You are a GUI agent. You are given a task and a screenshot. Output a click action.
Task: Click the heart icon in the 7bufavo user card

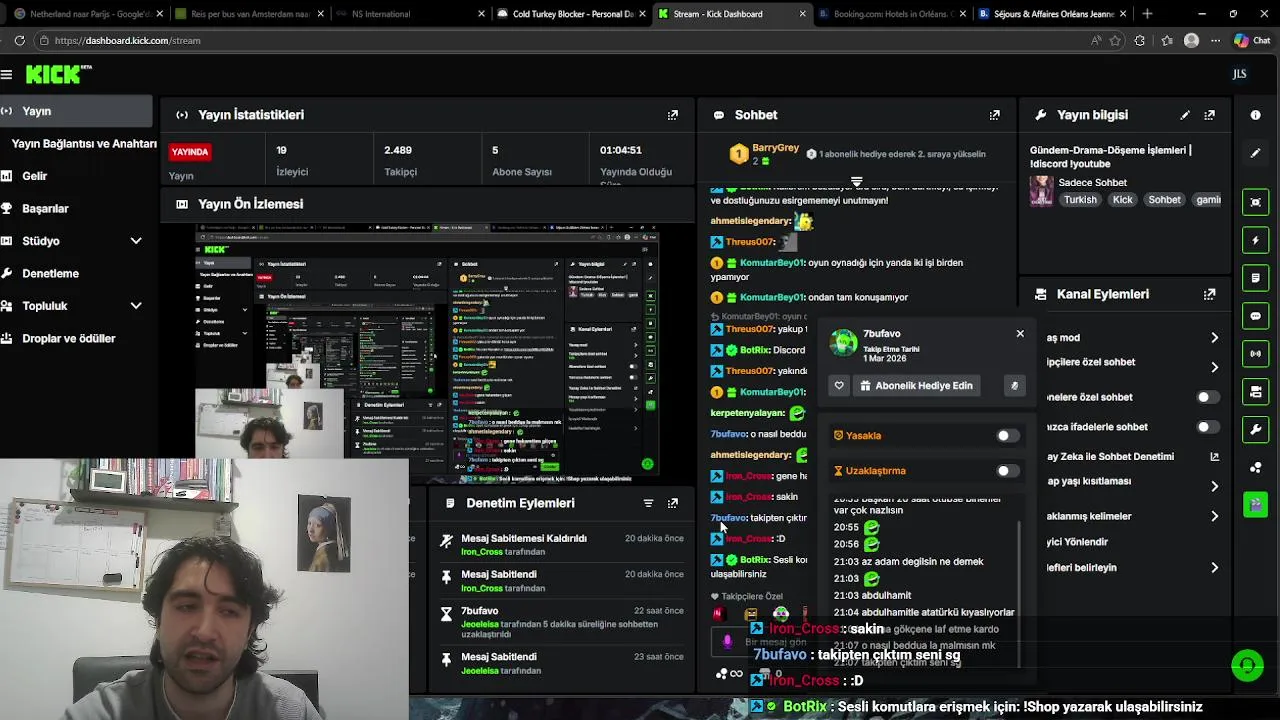coord(839,385)
